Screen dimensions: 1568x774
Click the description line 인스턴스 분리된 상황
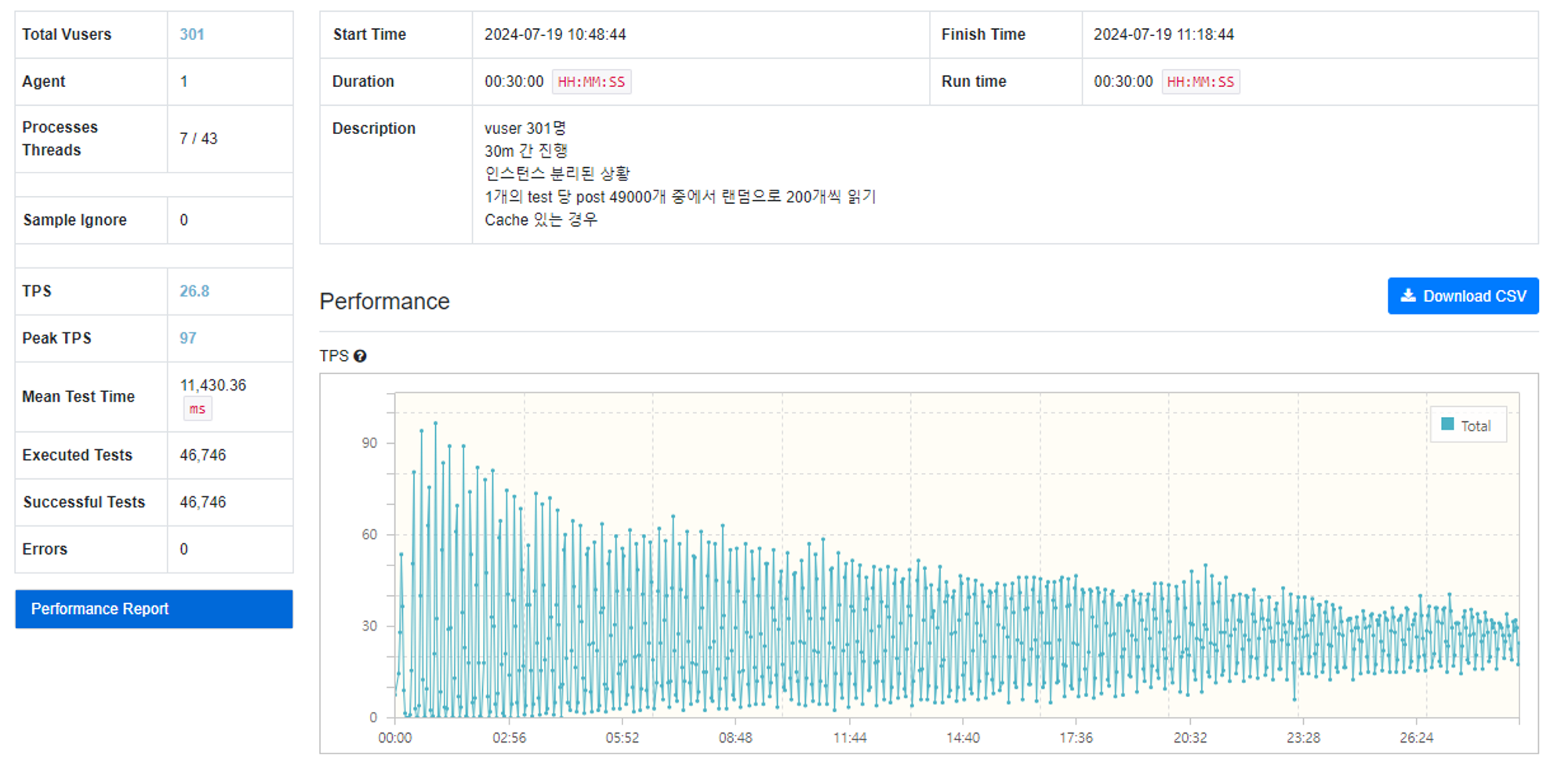(557, 173)
